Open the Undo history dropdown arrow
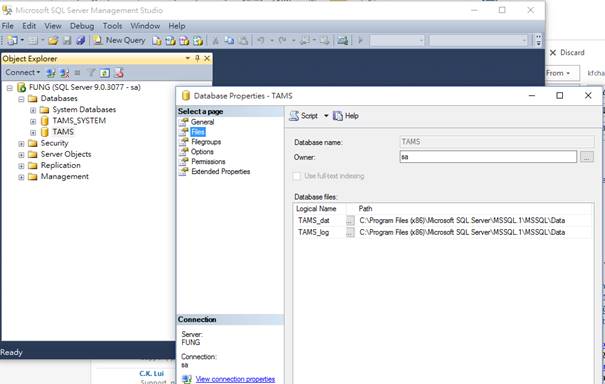This screenshot has height=384, width=605. tap(272, 40)
